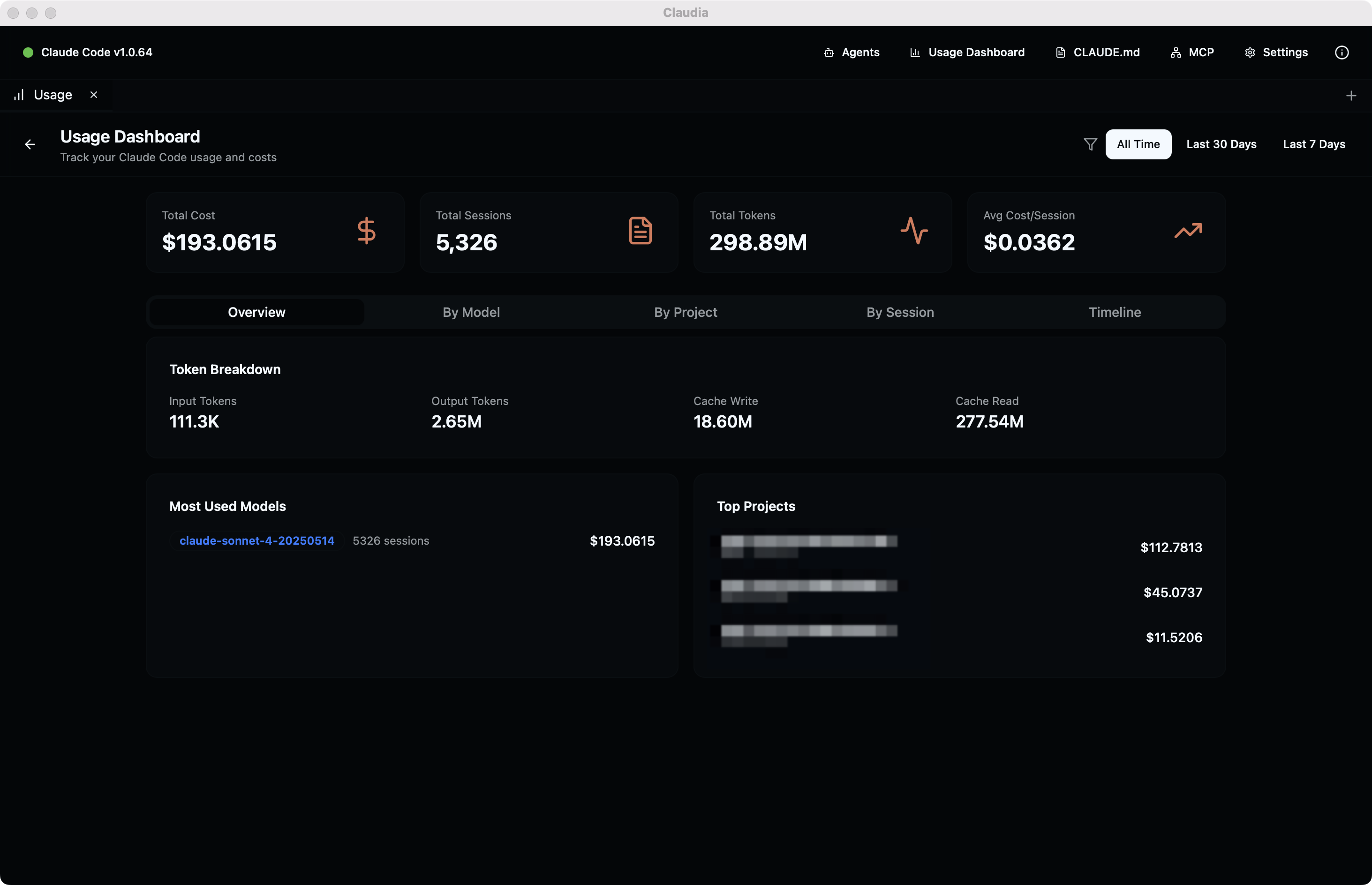Click the network icon beside MCP

[1176, 52]
